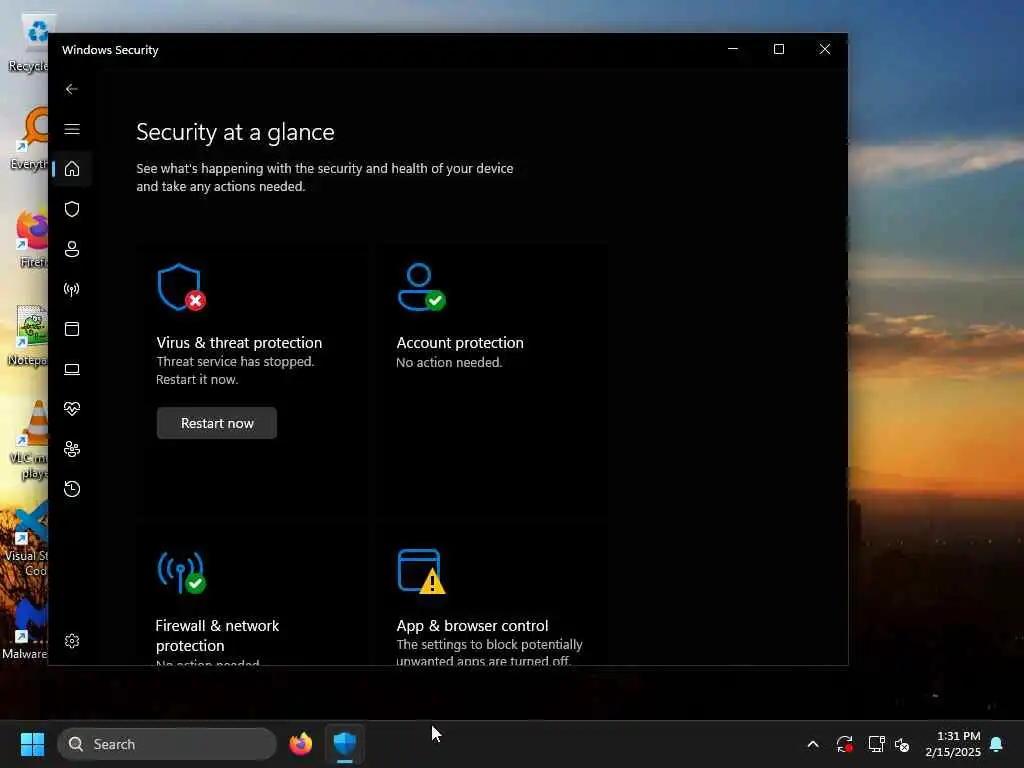Open App & browser control heading

(x=472, y=626)
